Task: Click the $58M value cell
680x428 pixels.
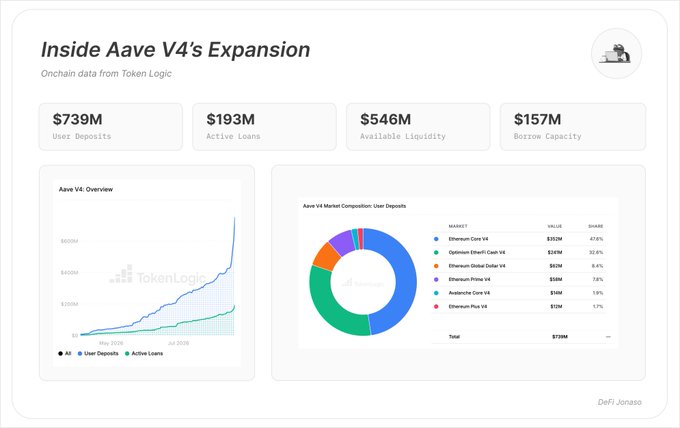Action: [556, 280]
